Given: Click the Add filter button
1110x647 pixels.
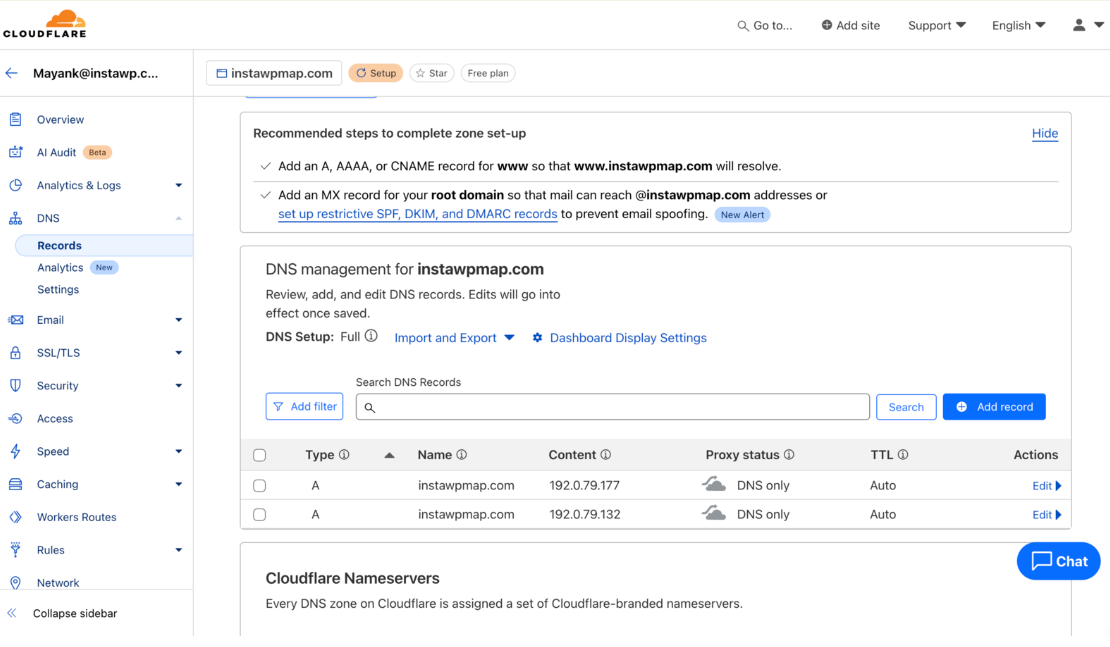Looking at the screenshot, I should tap(304, 406).
